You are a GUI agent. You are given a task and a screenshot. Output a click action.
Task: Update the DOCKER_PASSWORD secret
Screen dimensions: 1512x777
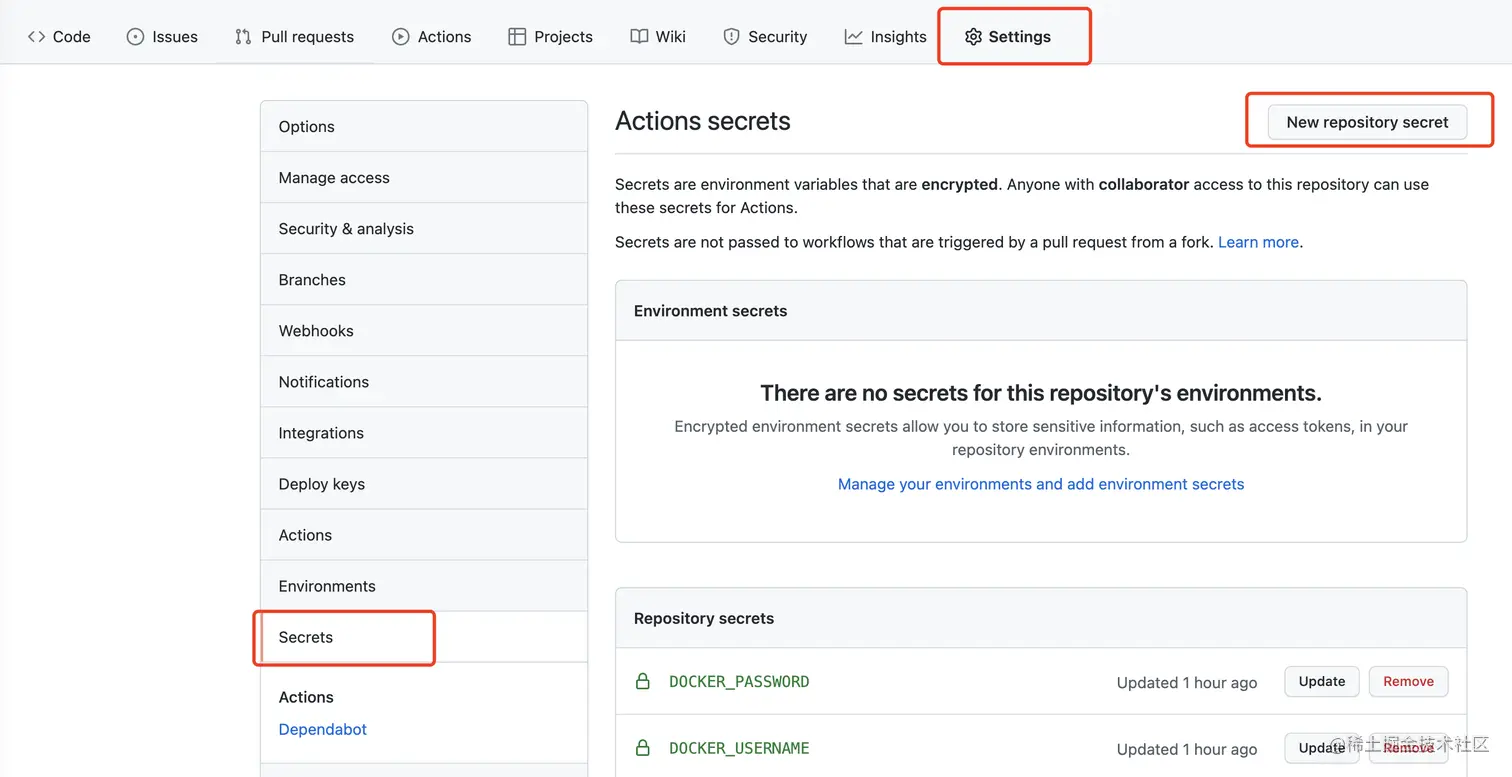(1321, 681)
